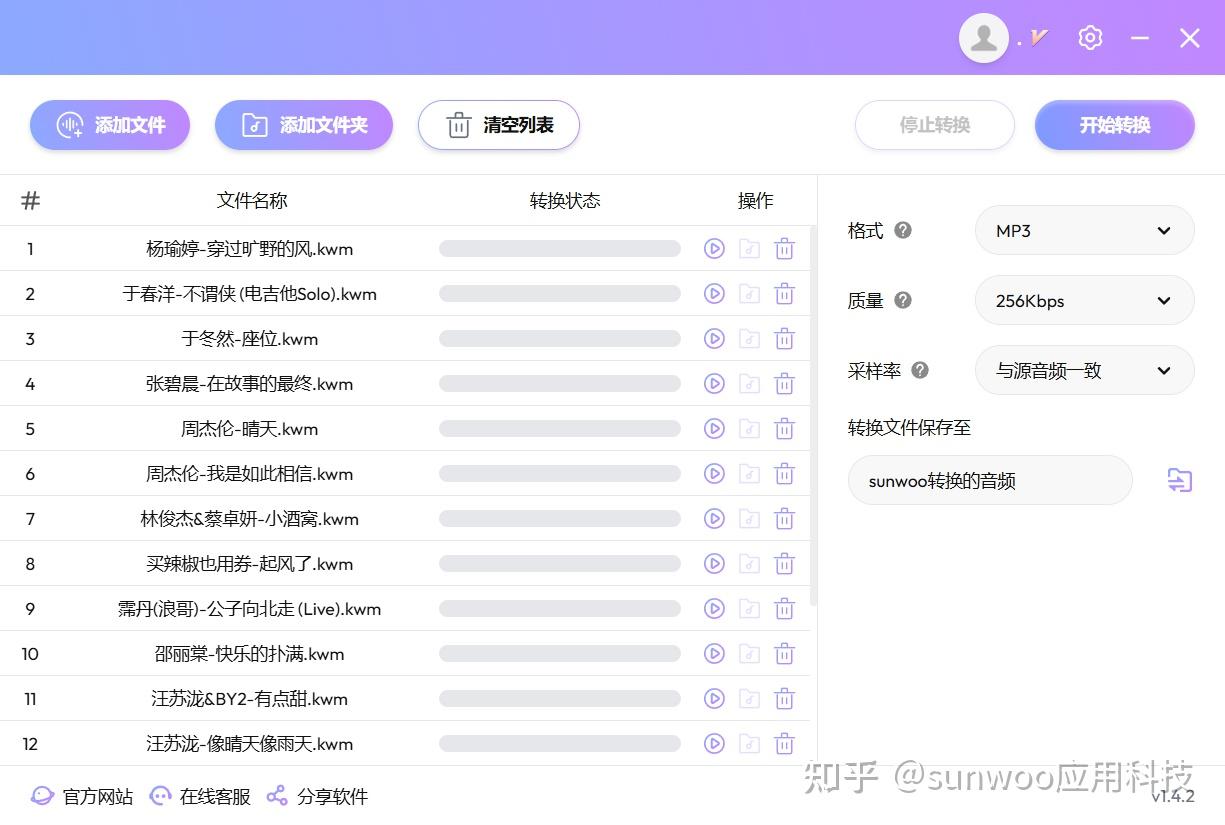Open the quality 质量 help hint
Viewport: 1225px width, 825px height.
coord(903,299)
